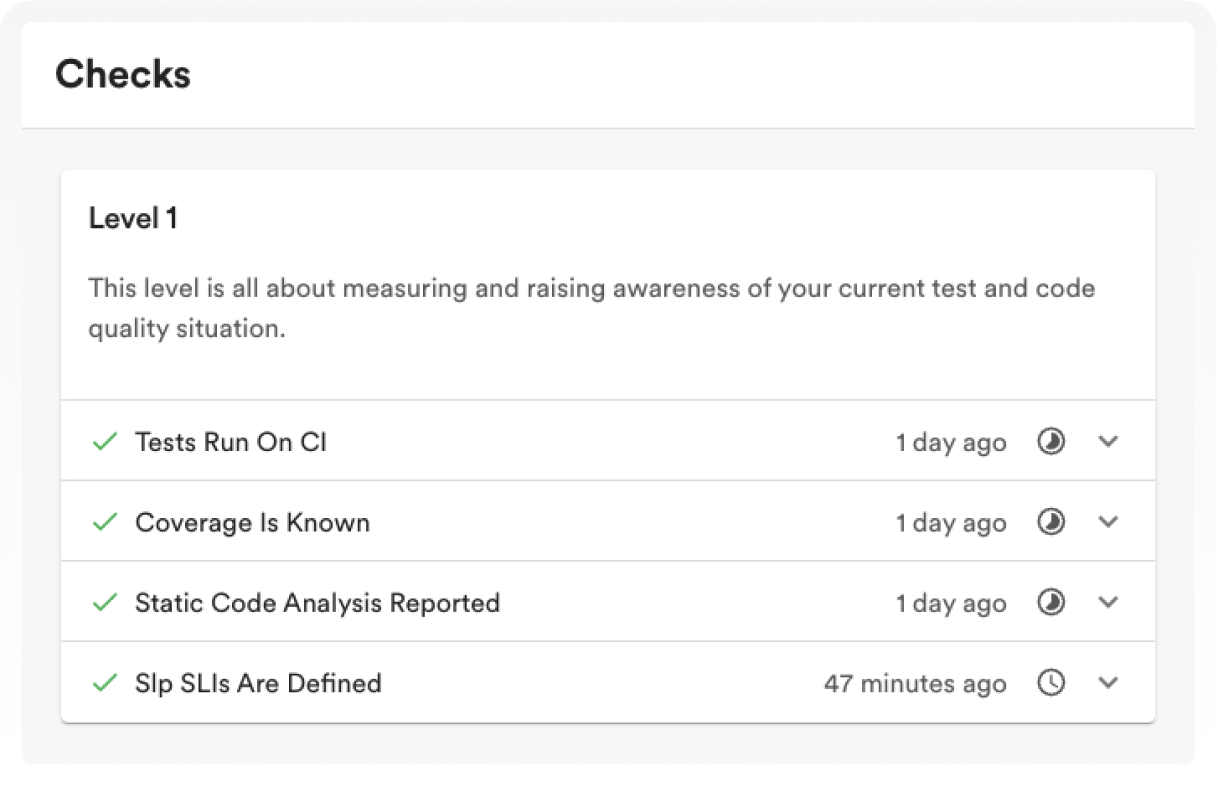Expand the Coverage Is Known check
1218x787 pixels.
click(x=1108, y=522)
